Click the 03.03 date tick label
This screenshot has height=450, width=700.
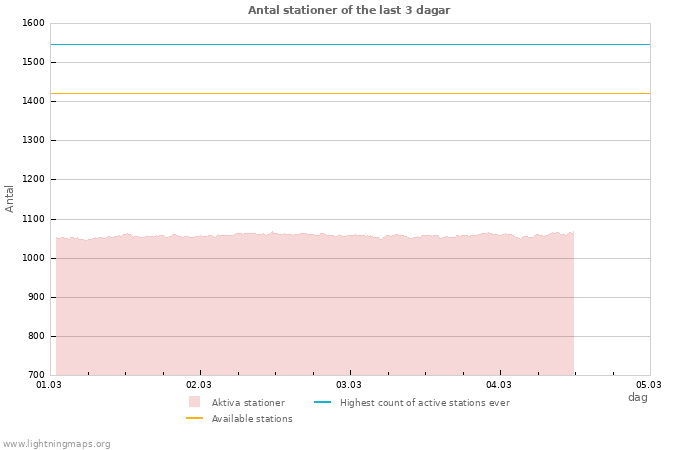[349, 384]
